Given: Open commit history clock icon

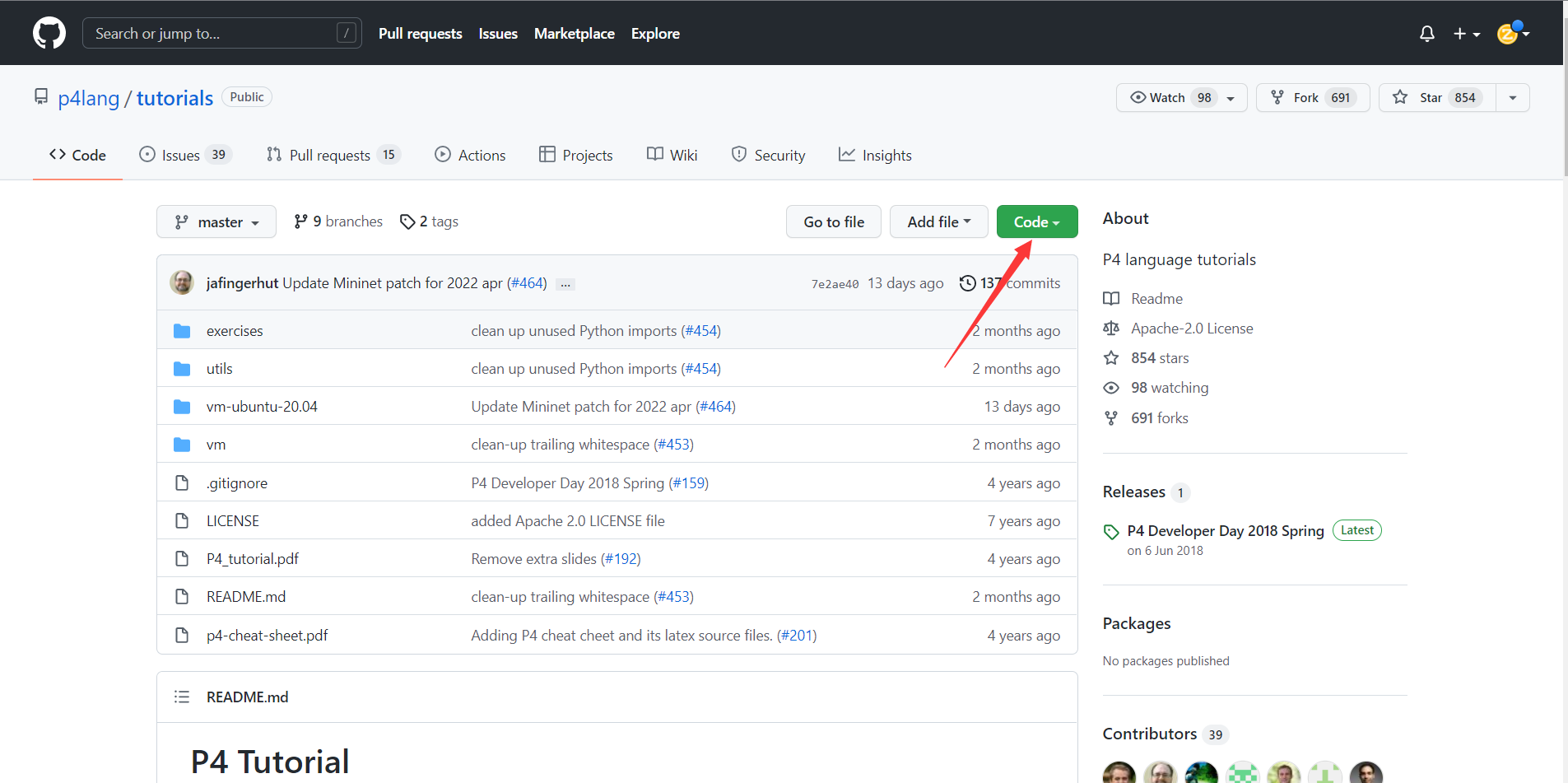Looking at the screenshot, I should [x=968, y=283].
